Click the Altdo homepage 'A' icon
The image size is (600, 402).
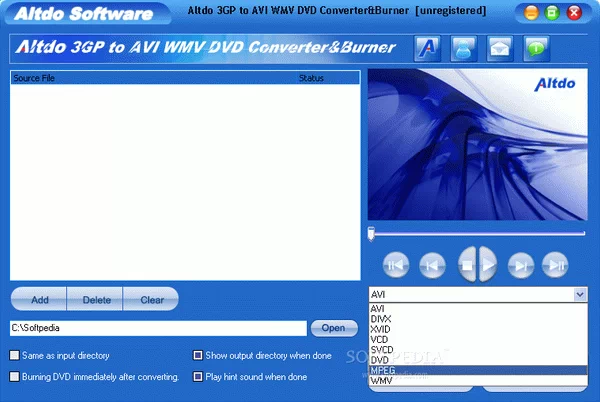tap(425, 47)
